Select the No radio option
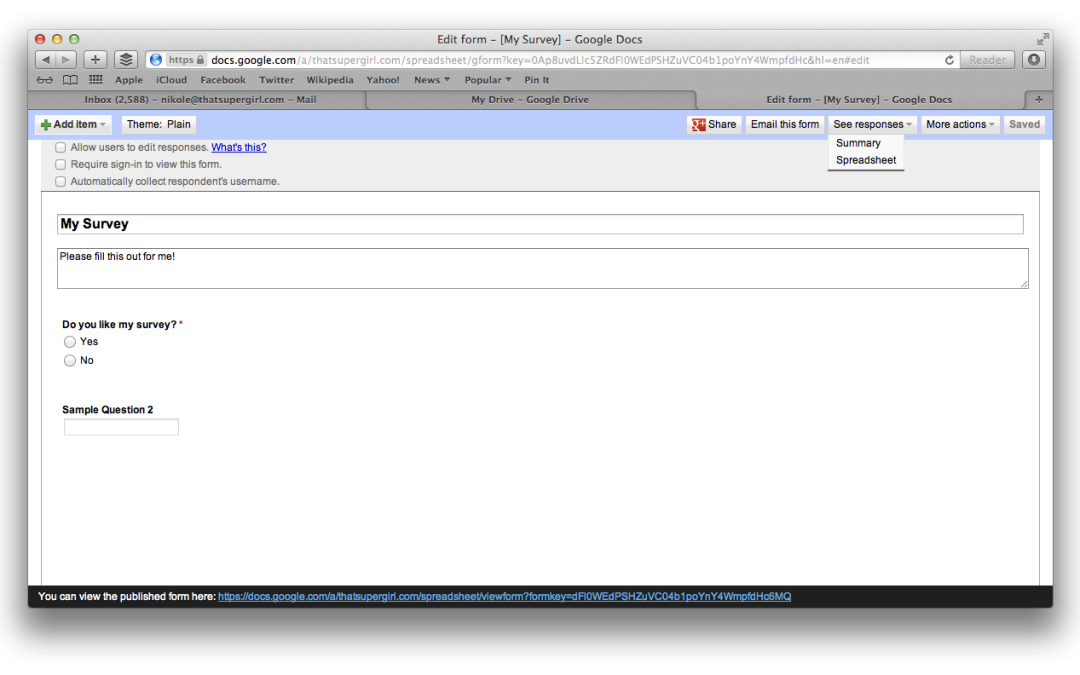The width and height of the screenshot is (1080, 675). point(70,360)
